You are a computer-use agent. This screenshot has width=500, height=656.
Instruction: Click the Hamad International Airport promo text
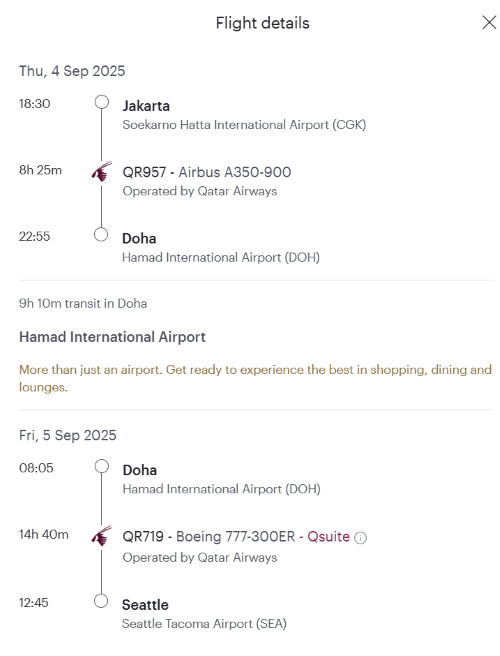pyautogui.click(x=255, y=378)
